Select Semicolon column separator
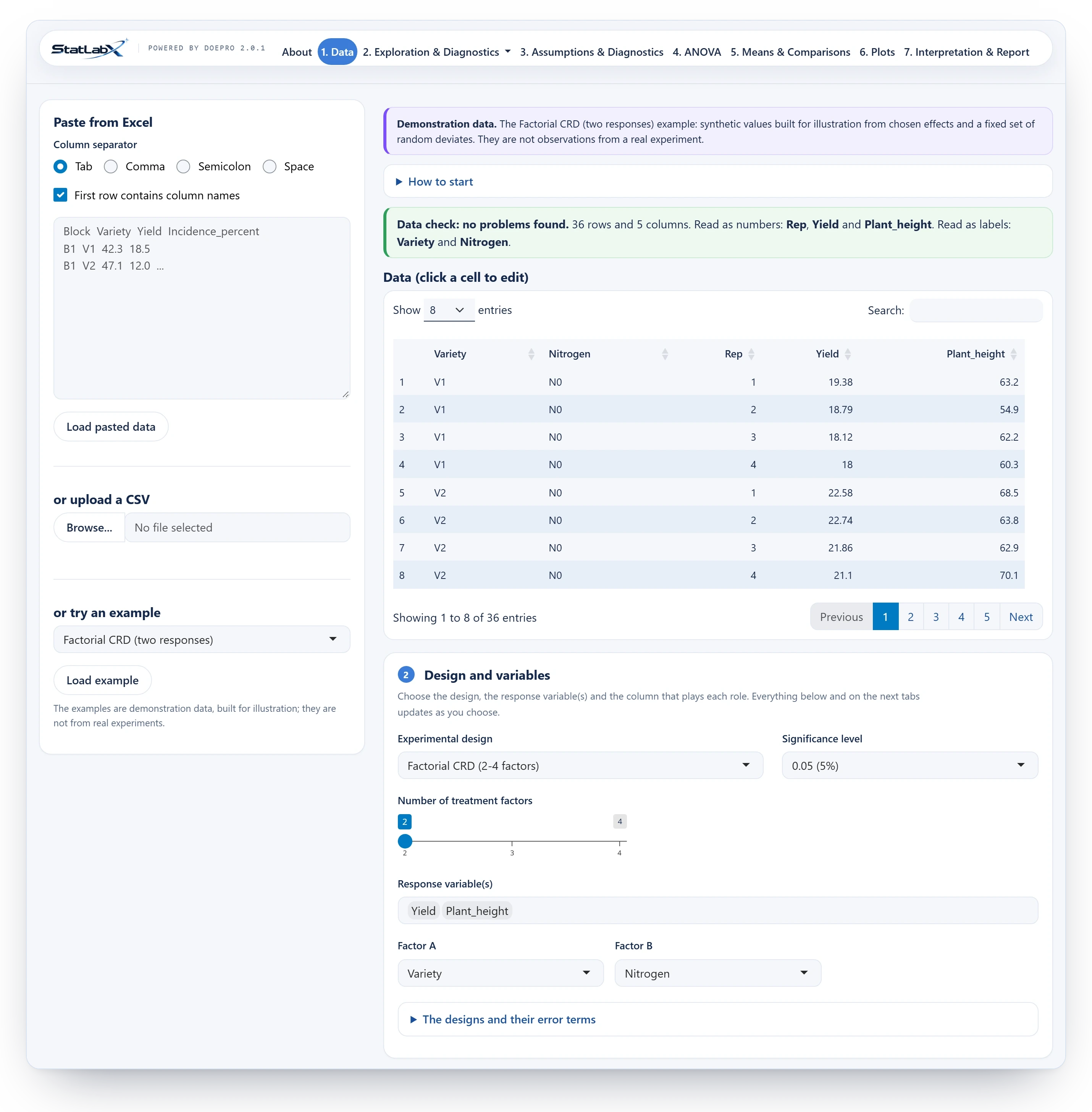Image resolution: width=1092 pixels, height=1112 pixels. point(183,166)
